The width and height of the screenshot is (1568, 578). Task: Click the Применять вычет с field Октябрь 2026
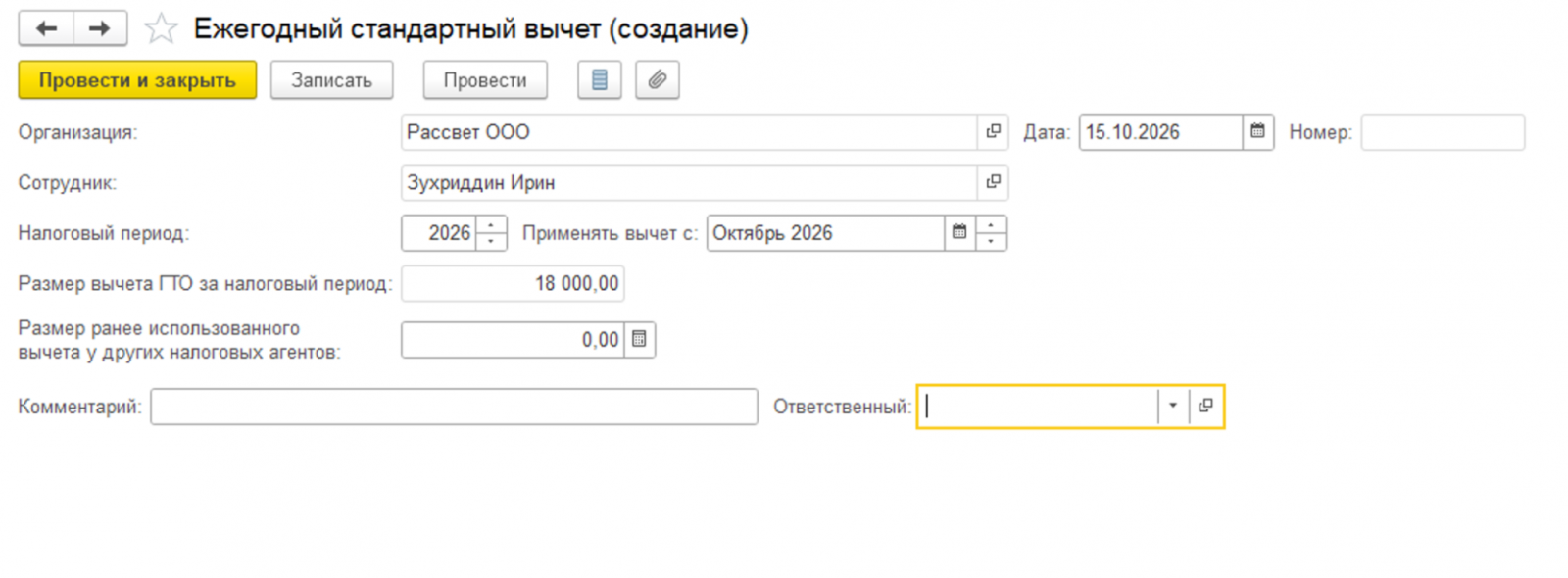[x=825, y=233]
